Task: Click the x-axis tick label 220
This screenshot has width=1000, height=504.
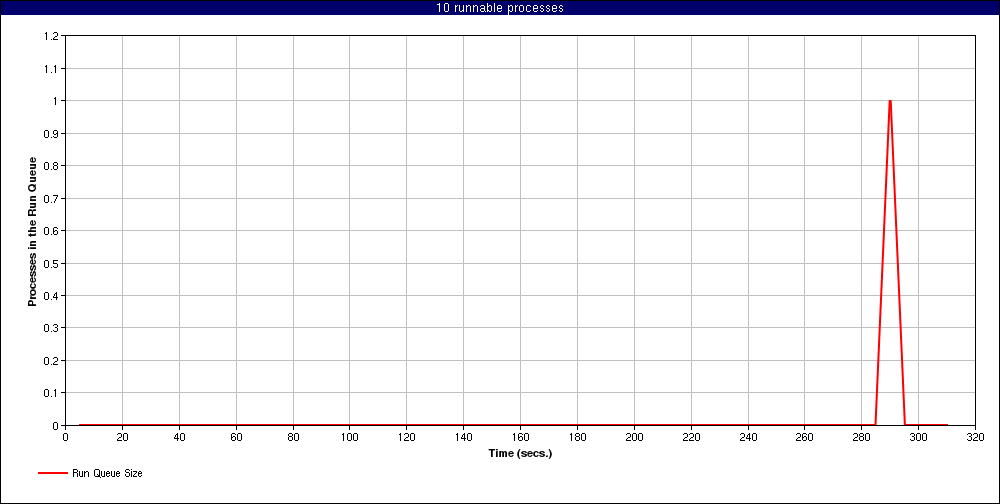Action: coord(691,437)
